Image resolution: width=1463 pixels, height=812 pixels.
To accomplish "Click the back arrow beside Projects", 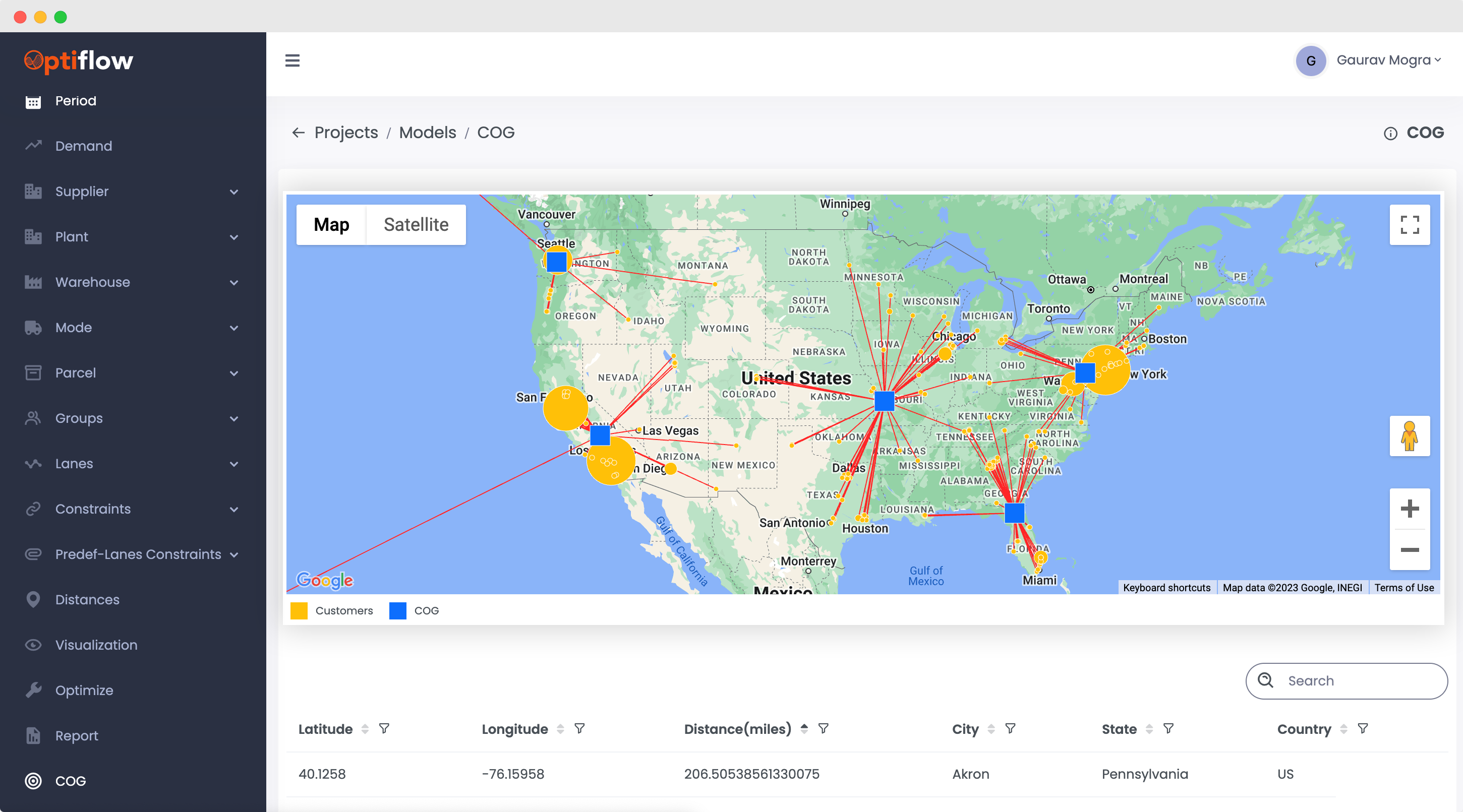I will tap(298, 133).
